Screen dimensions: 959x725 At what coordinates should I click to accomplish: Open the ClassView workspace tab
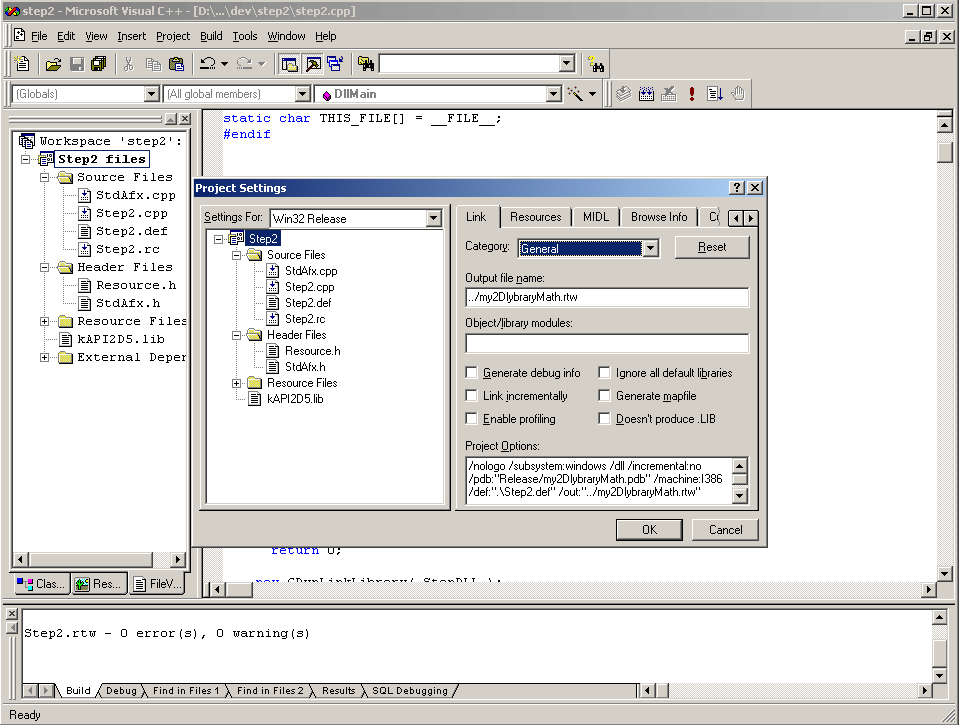pyautogui.click(x=42, y=584)
